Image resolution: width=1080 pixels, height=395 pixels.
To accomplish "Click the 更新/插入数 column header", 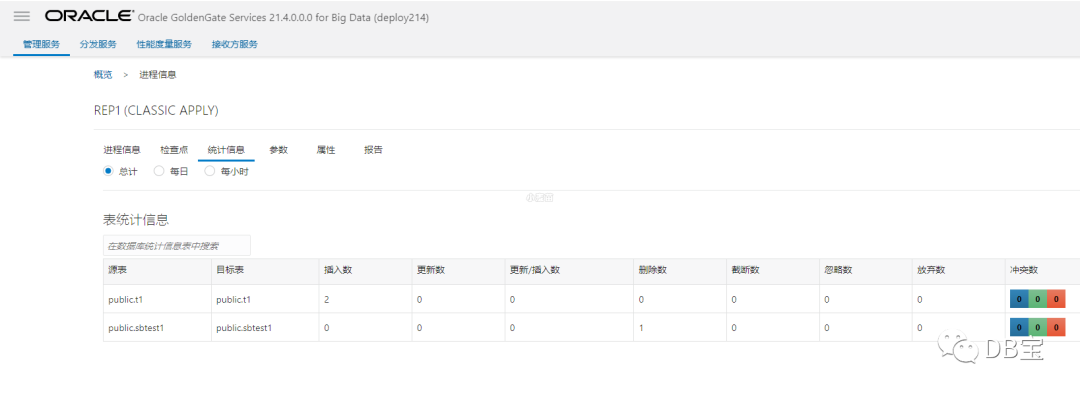I will pyautogui.click(x=569, y=270).
